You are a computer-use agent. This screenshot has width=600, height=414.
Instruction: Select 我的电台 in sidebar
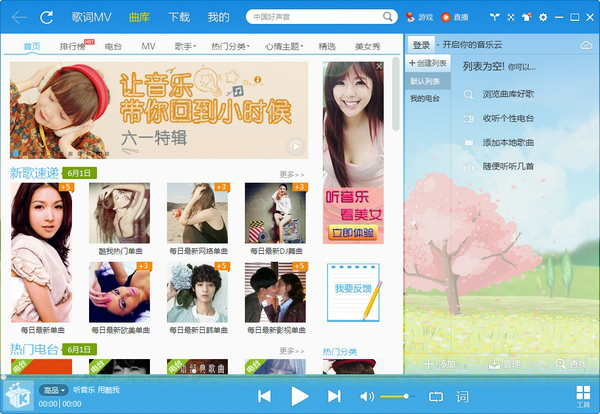425,99
